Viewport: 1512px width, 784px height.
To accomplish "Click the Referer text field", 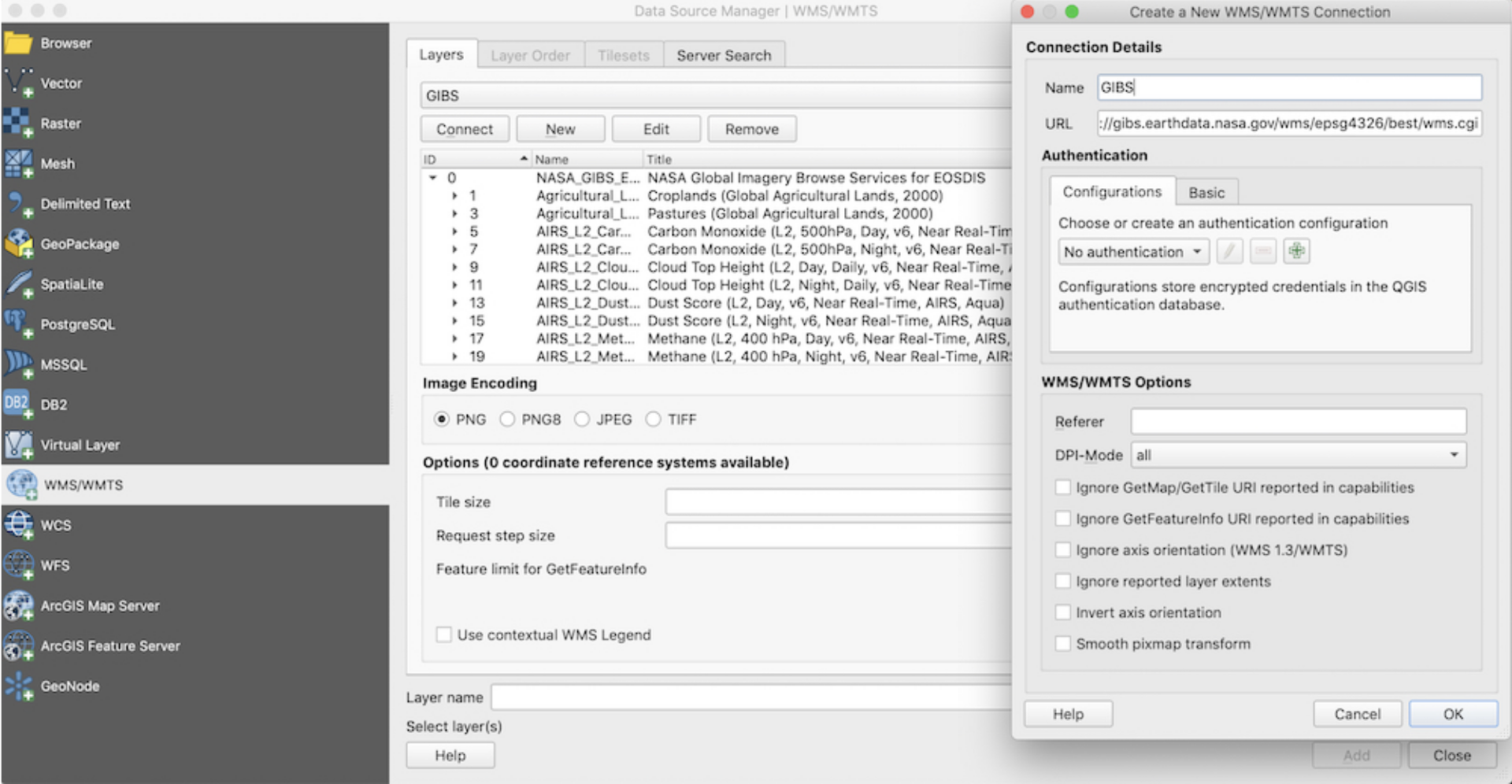I will coord(1298,422).
